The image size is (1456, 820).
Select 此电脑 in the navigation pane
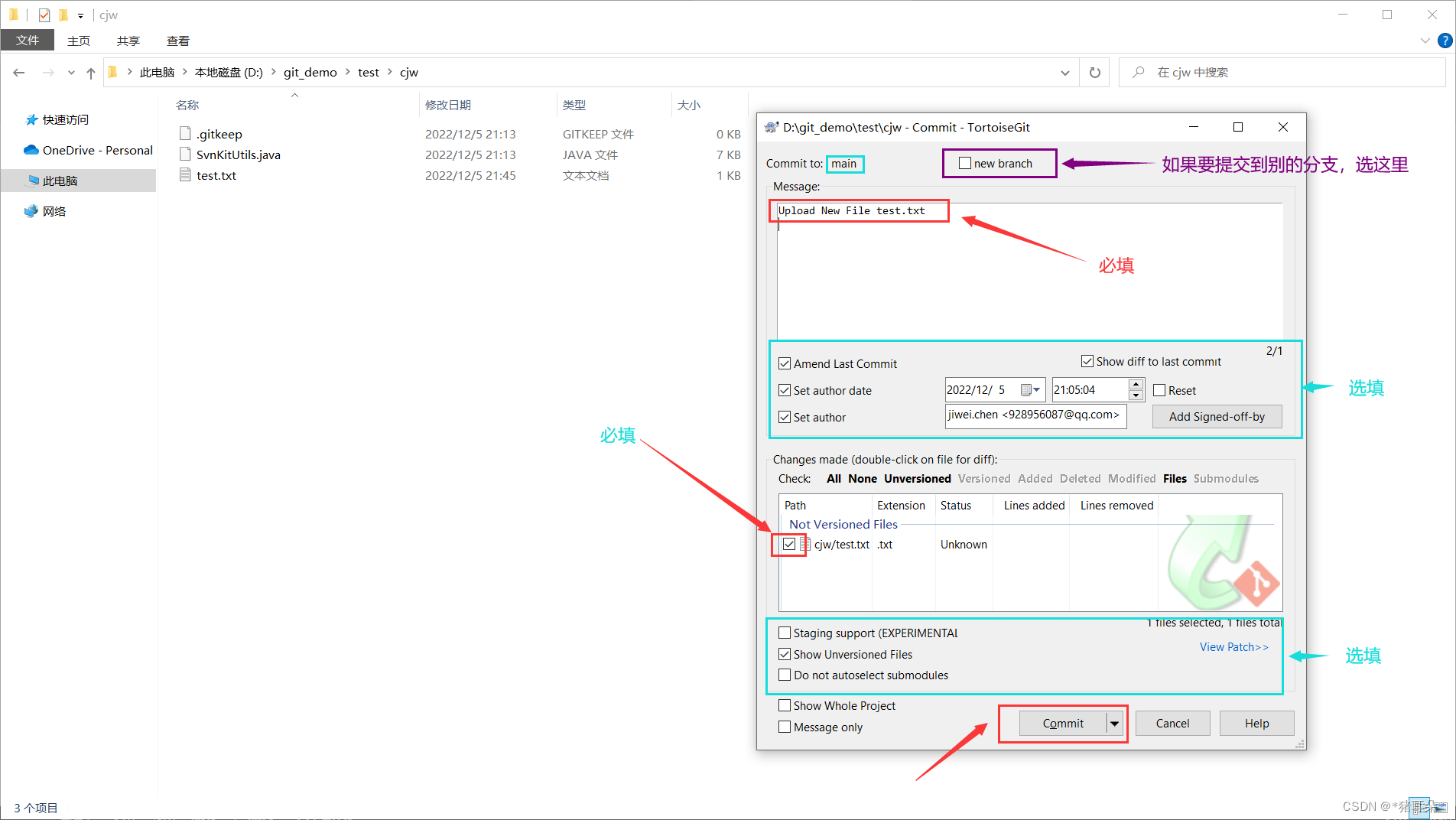[60, 181]
